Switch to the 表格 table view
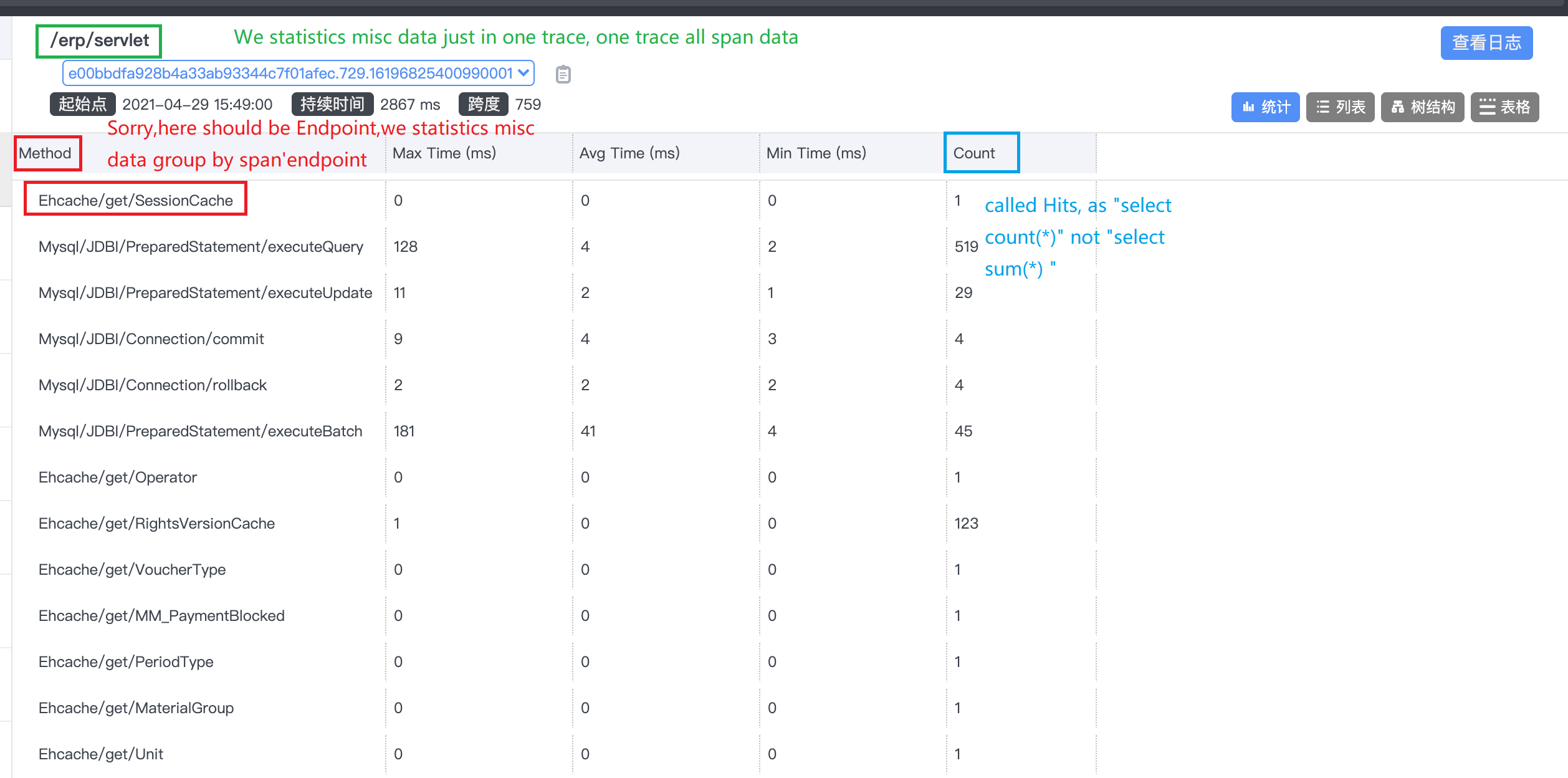Screen dimensions: 1568x778 pyautogui.click(x=1504, y=107)
